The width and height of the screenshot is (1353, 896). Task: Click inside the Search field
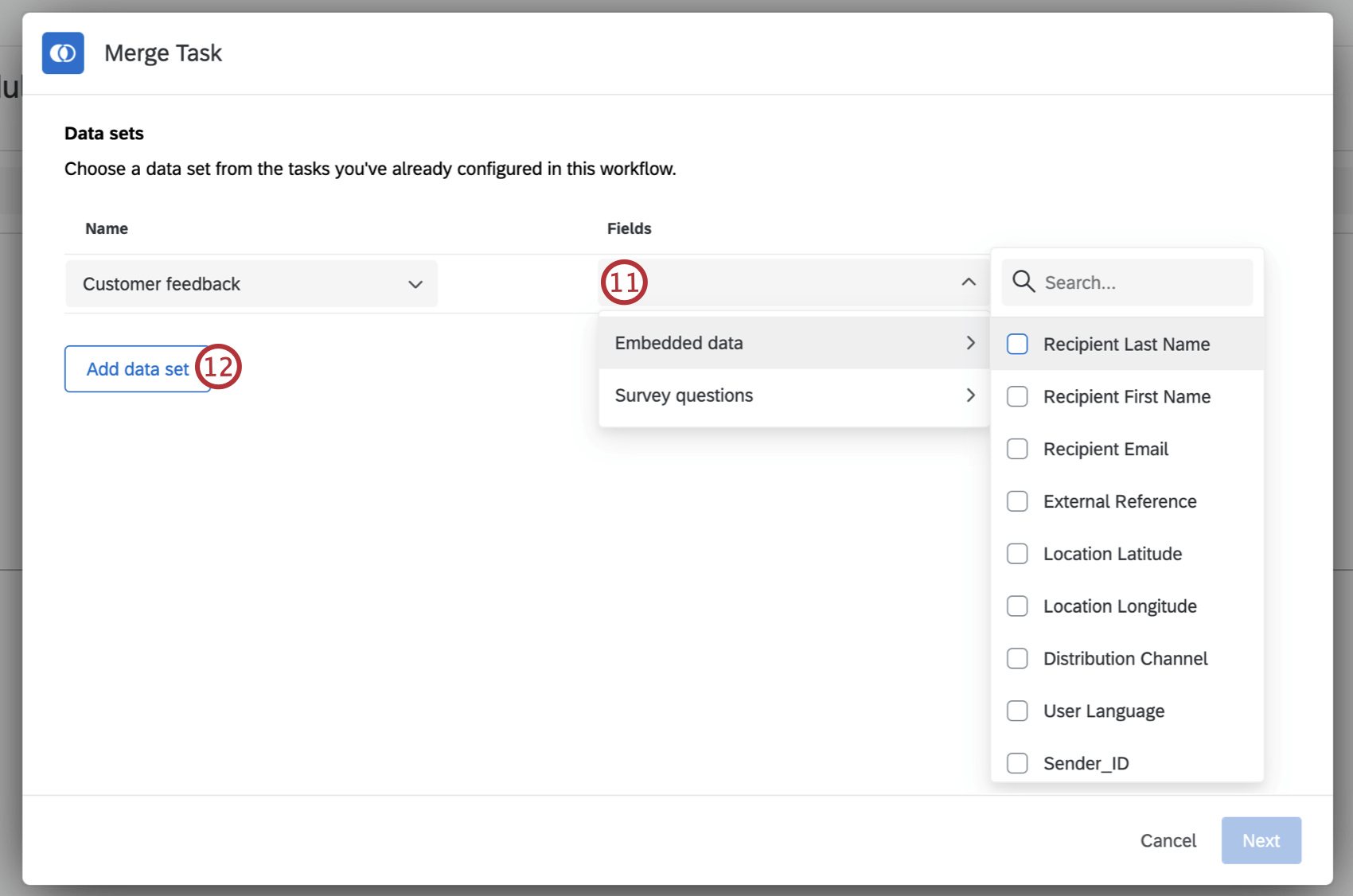tap(1114, 282)
